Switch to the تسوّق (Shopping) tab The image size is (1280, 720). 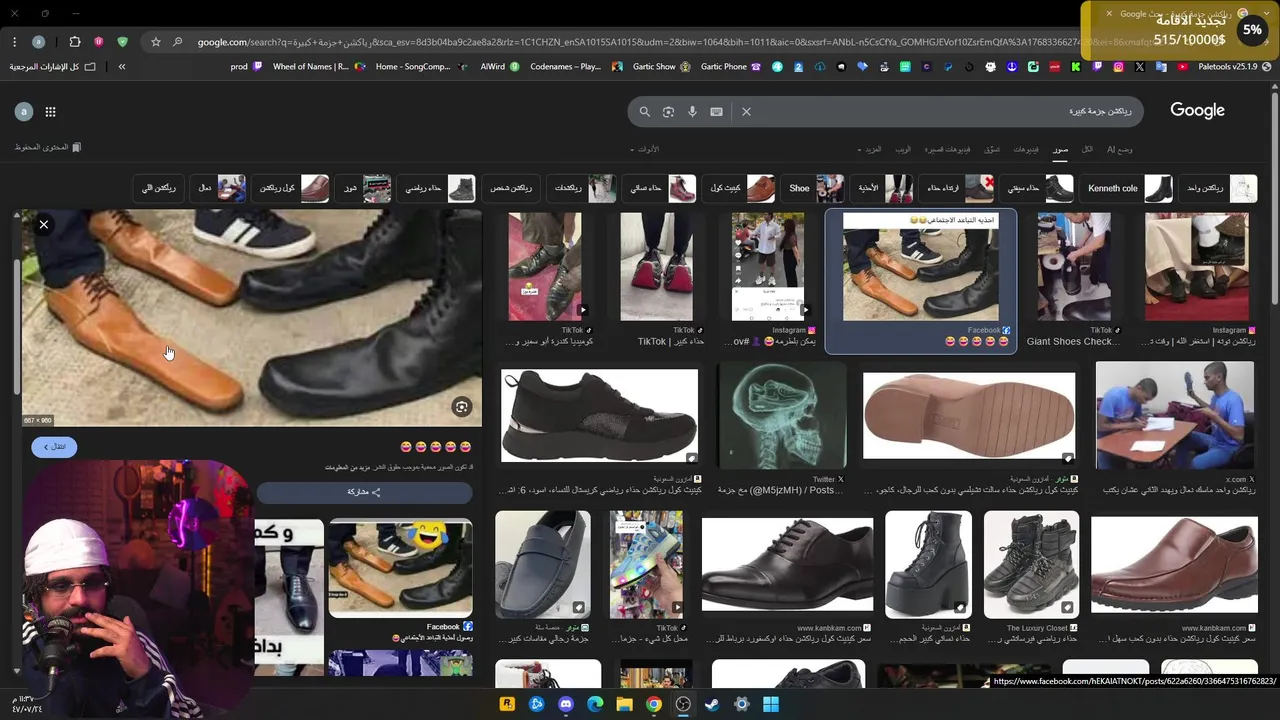[992, 149]
